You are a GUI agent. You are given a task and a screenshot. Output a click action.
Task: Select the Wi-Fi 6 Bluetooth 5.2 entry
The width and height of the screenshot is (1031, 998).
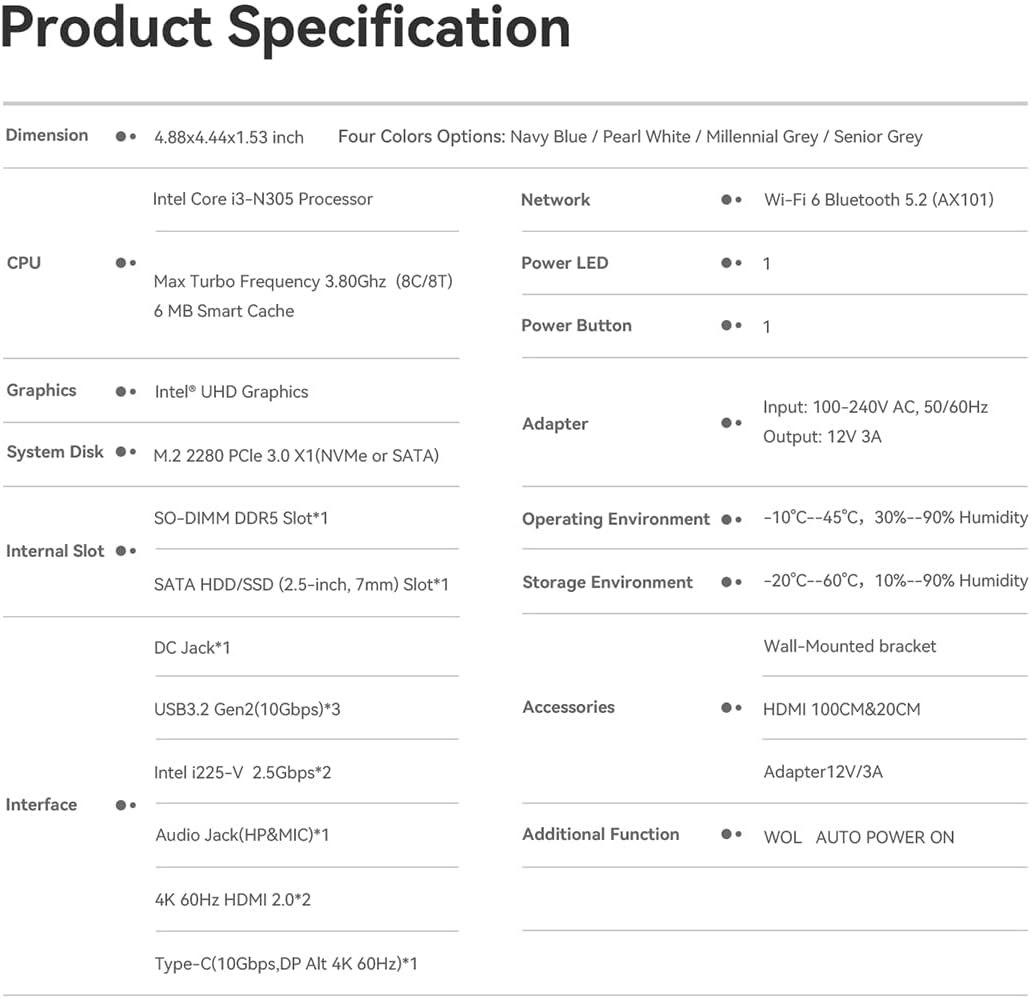click(x=879, y=200)
